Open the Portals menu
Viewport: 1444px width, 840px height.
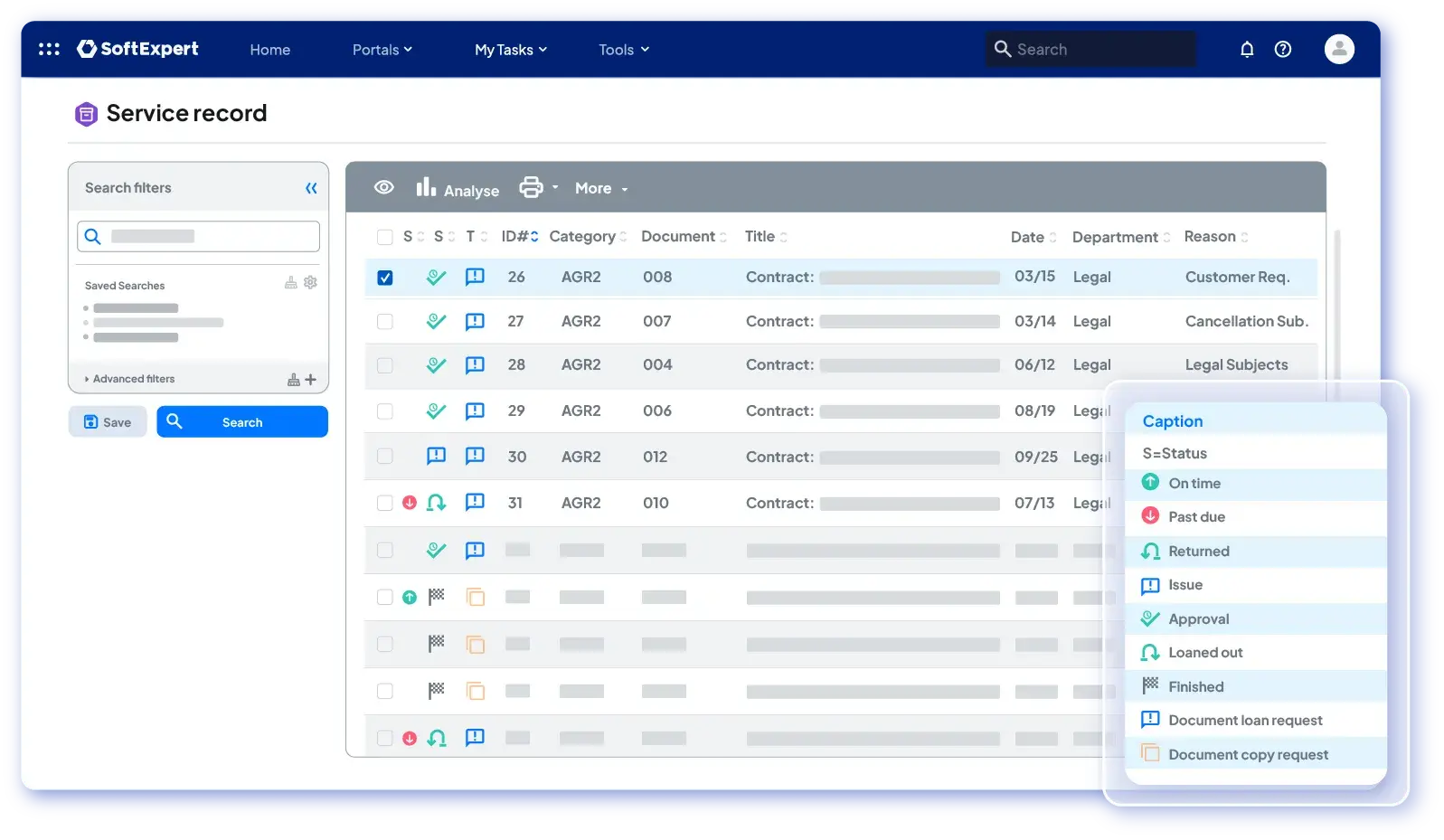[x=382, y=50]
